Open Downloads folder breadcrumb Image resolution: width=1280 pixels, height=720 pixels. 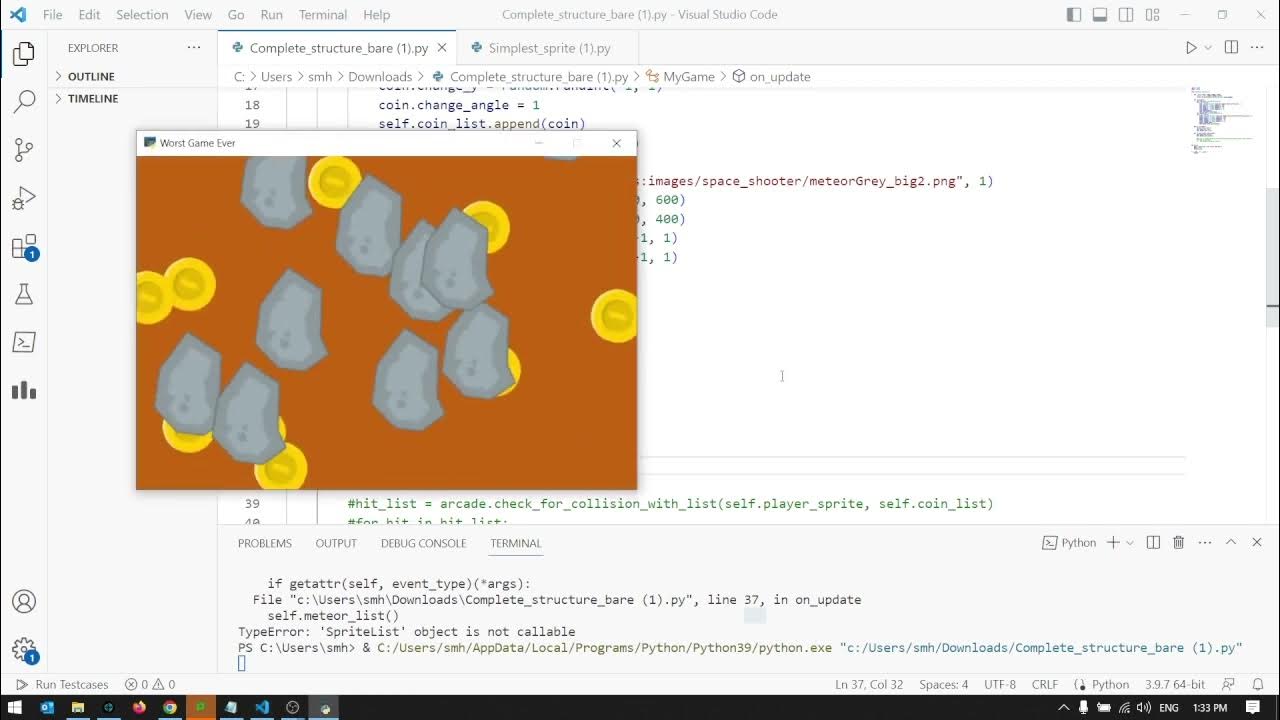(x=380, y=77)
